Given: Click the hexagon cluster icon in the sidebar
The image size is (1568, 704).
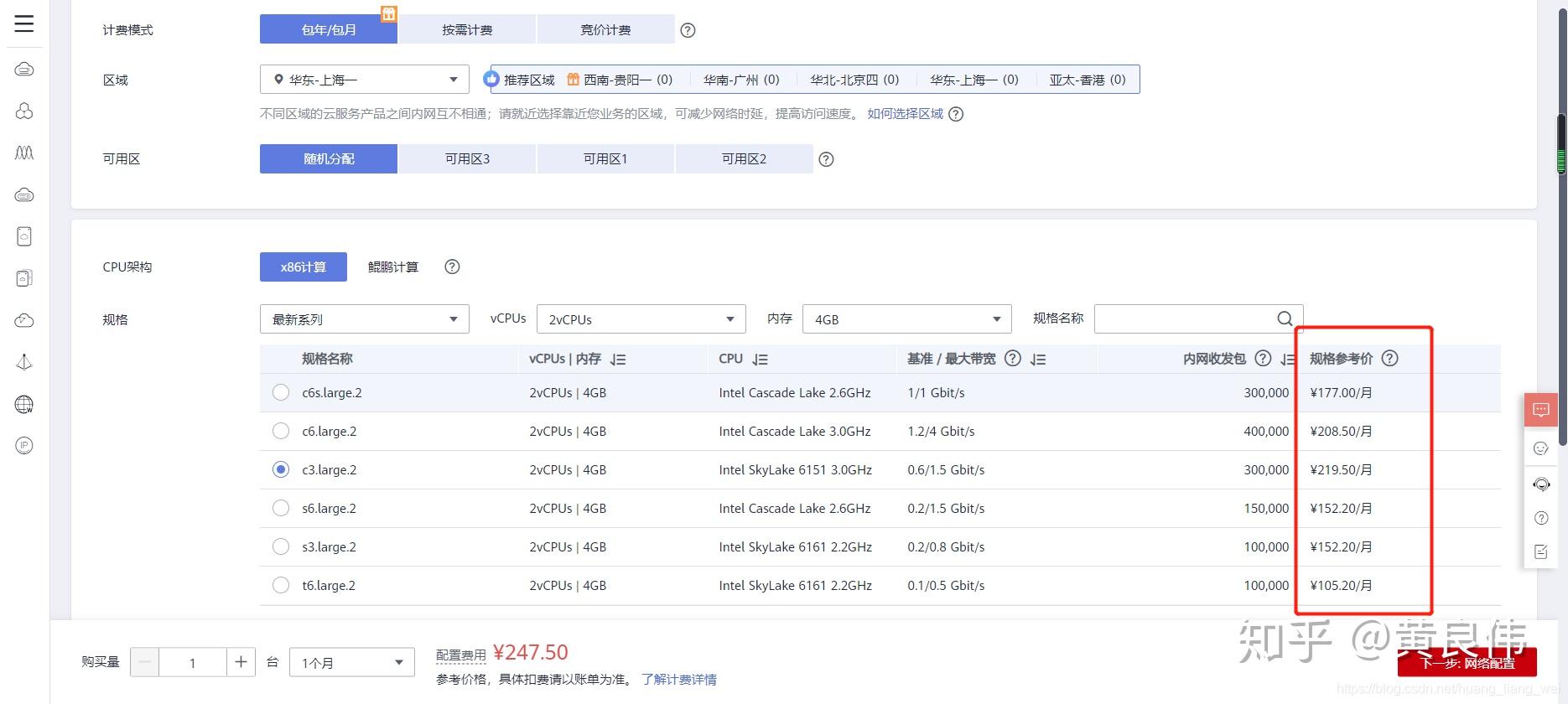Looking at the screenshot, I should point(24,111).
